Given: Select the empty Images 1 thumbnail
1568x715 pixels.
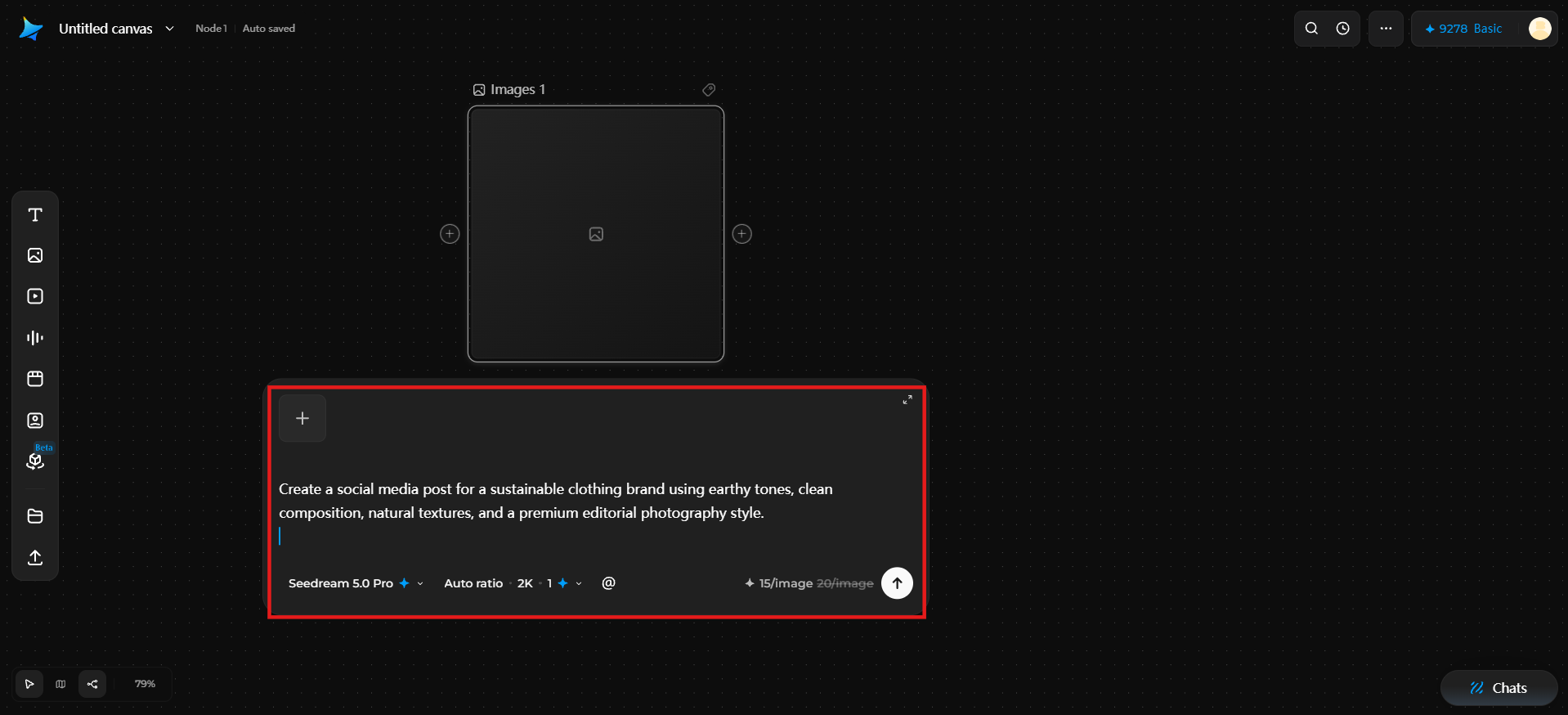Looking at the screenshot, I should (x=596, y=234).
